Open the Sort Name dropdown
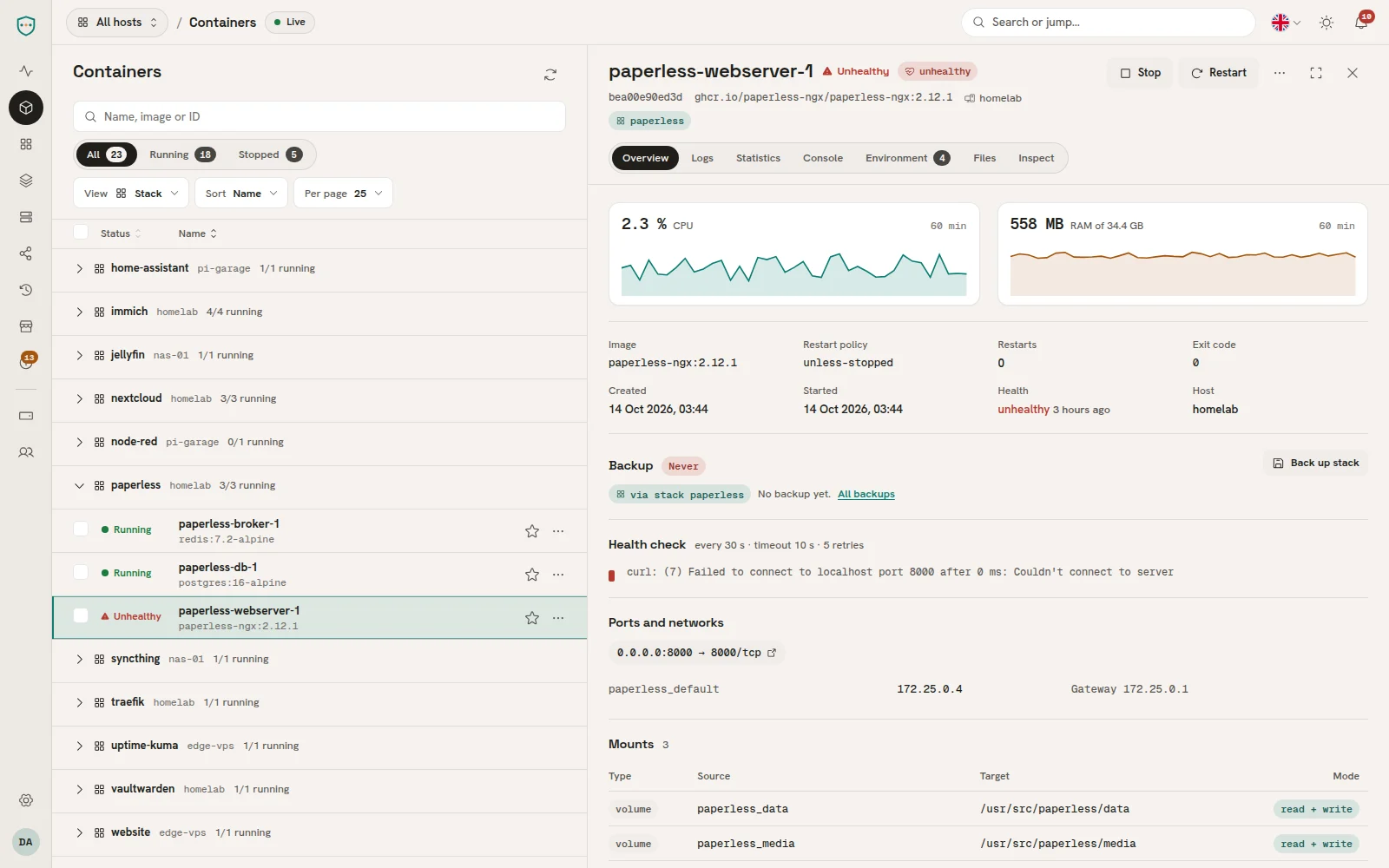1389x868 pixels. 241,194
